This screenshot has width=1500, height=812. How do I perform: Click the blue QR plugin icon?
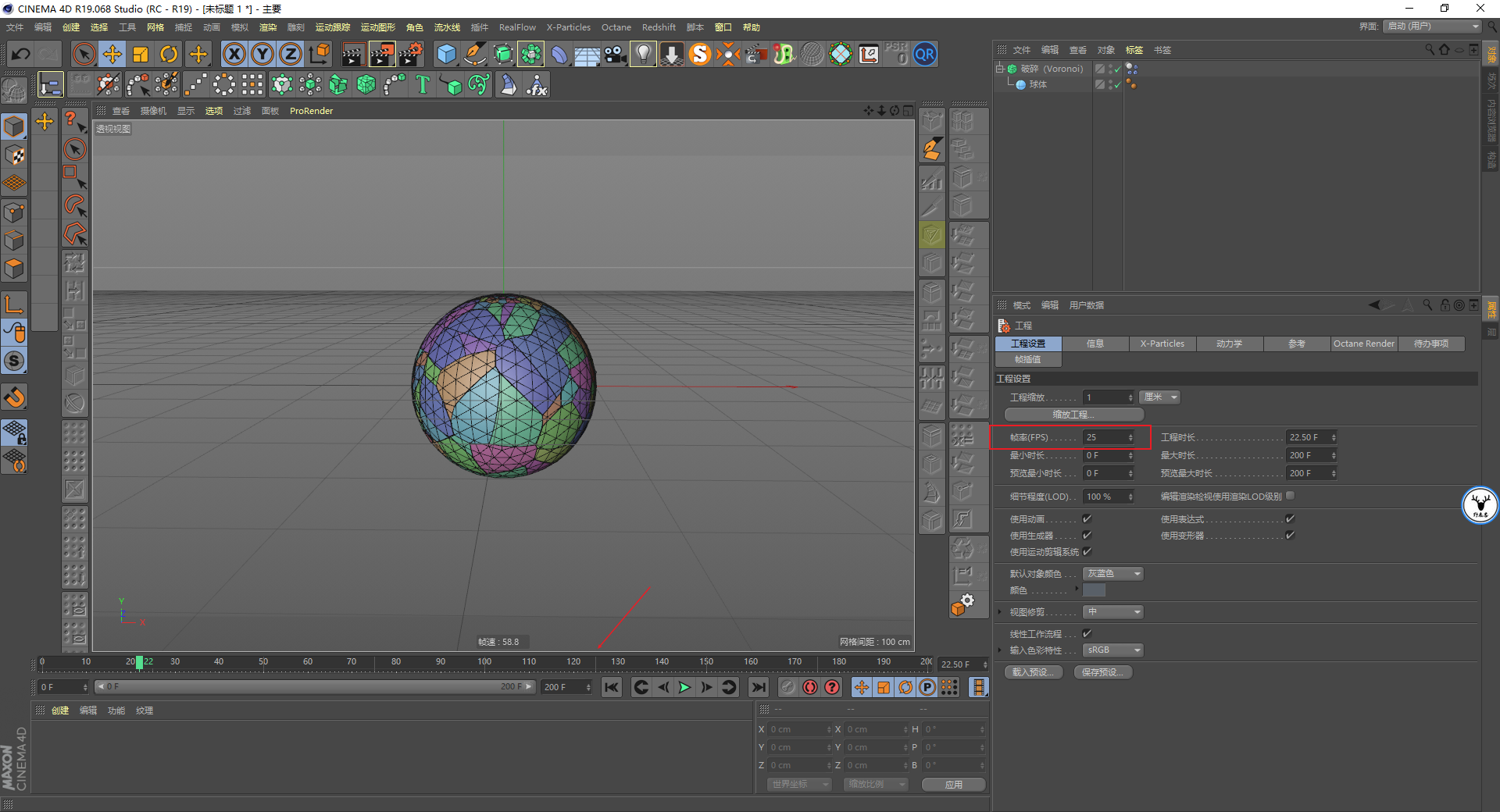coord(925,55)
